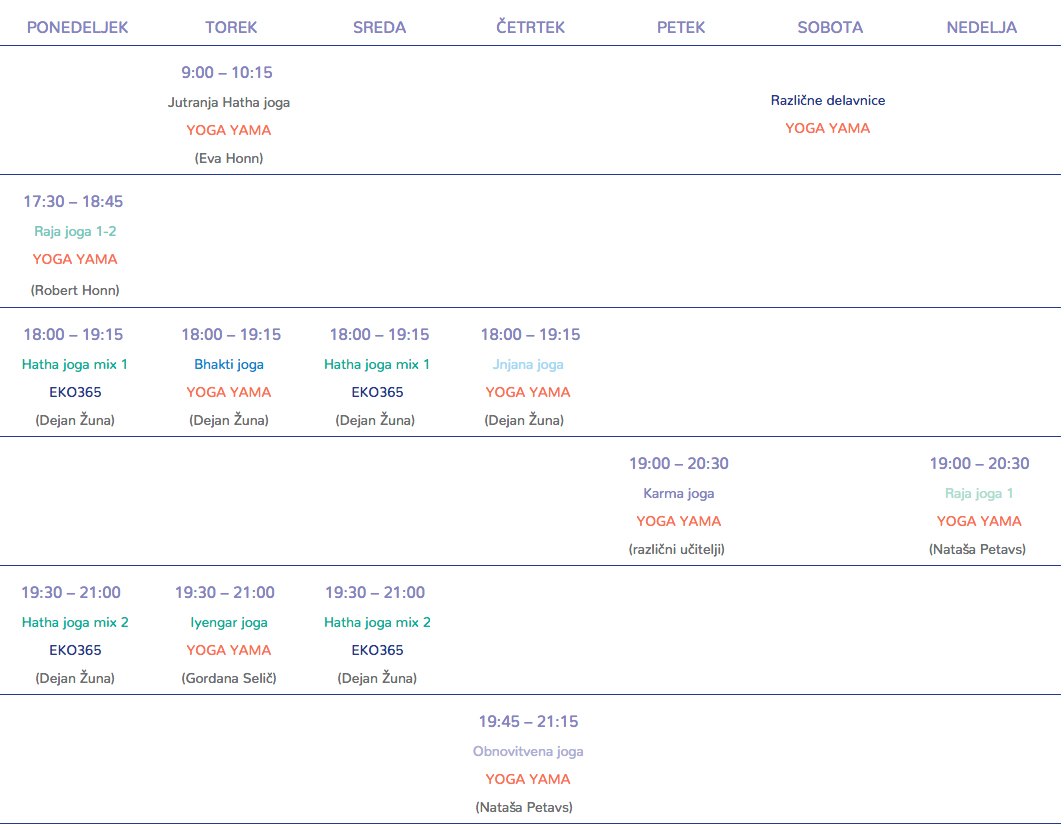This screenshot has height=834, width=1062.
Task: Select the SOBOTA column header
Action: [x=830, y=28]
